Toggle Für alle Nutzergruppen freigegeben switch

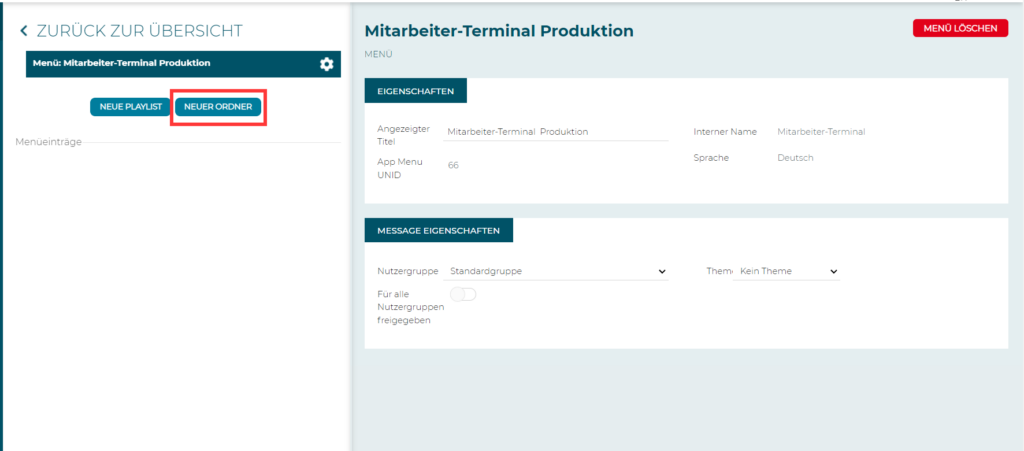463,294
